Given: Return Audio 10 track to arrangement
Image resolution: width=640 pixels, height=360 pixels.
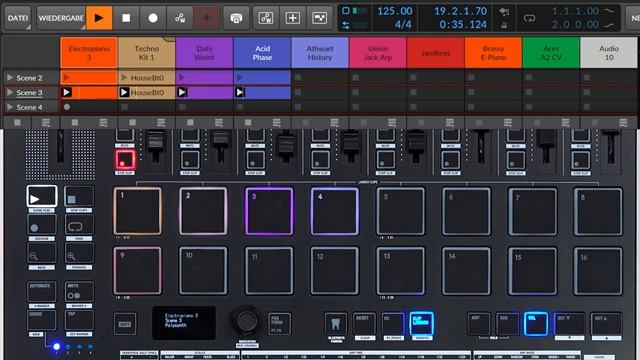Looking at the screenshot, I should coord(623,122).
